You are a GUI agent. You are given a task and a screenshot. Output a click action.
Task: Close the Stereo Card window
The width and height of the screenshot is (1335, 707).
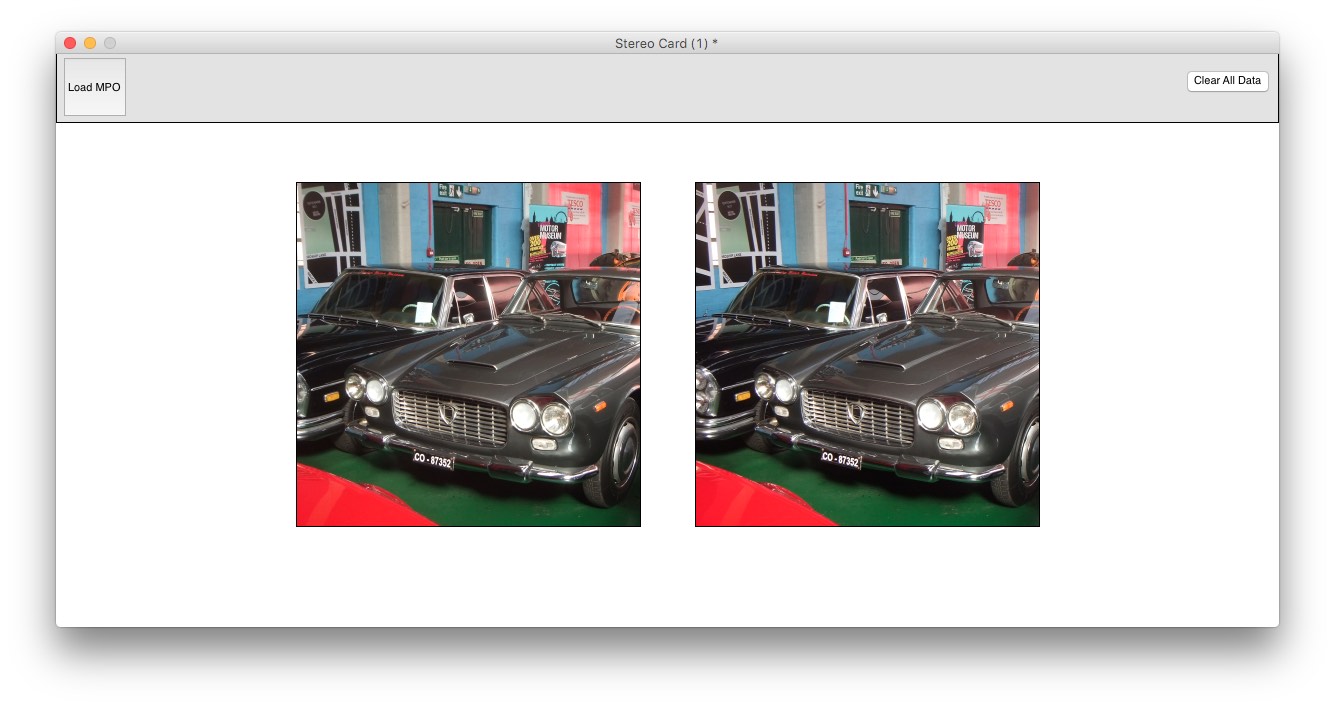(70, 43)
